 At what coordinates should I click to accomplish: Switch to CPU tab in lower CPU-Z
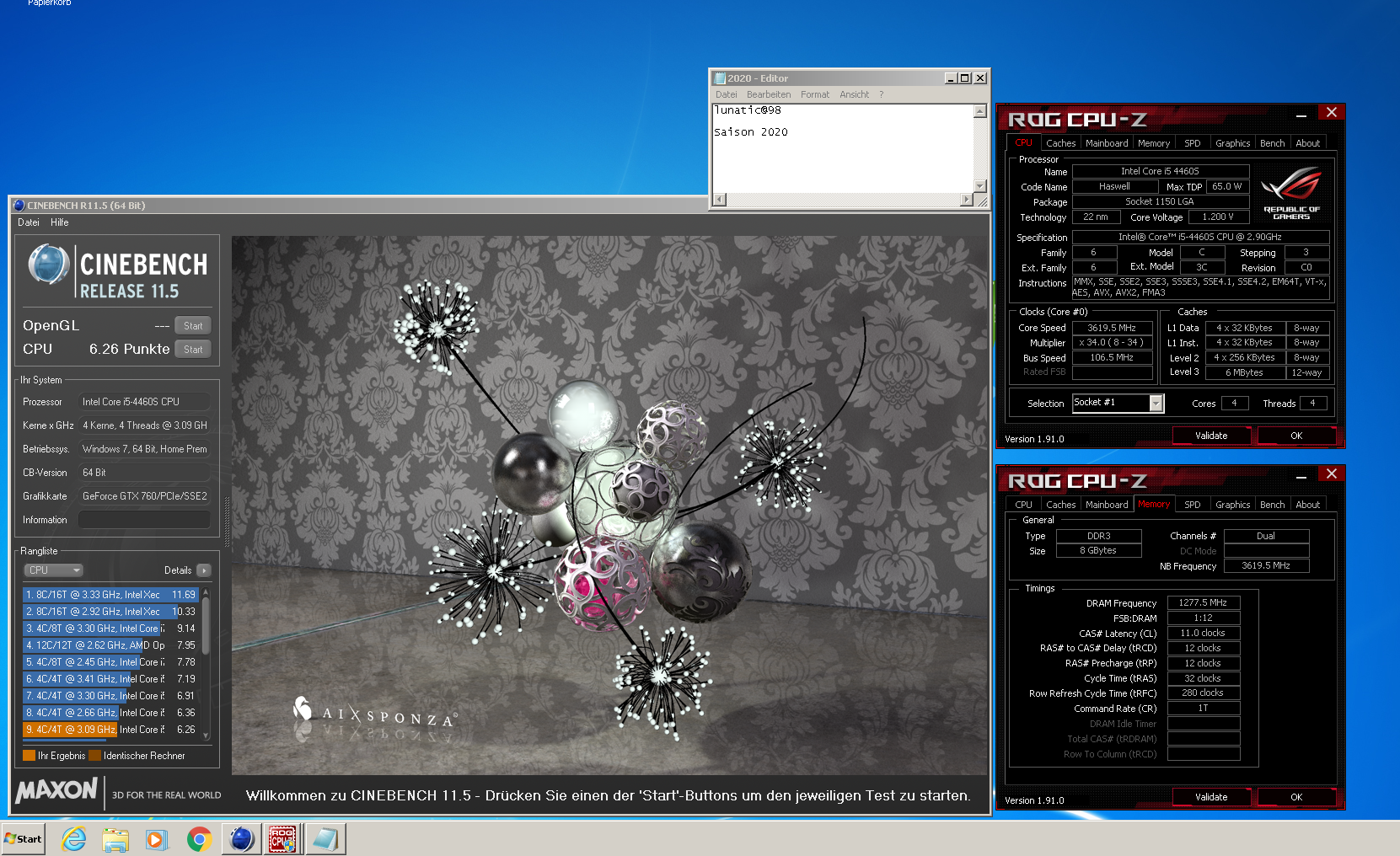pyautogui.click(x=1023, y=505)
